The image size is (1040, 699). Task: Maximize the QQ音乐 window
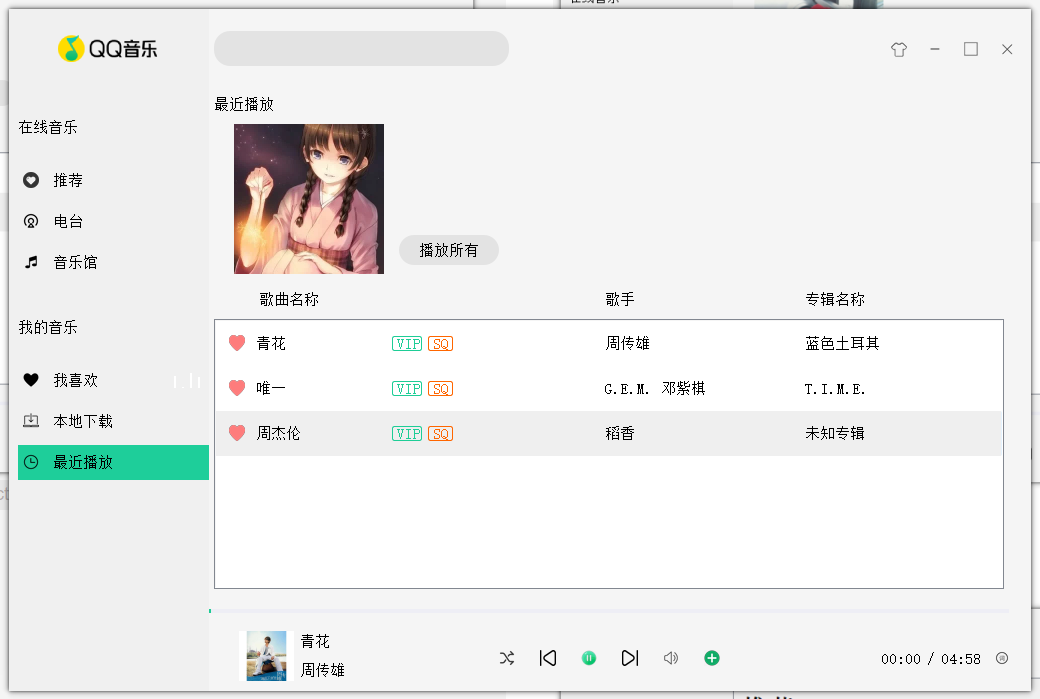tap(971, 49)
